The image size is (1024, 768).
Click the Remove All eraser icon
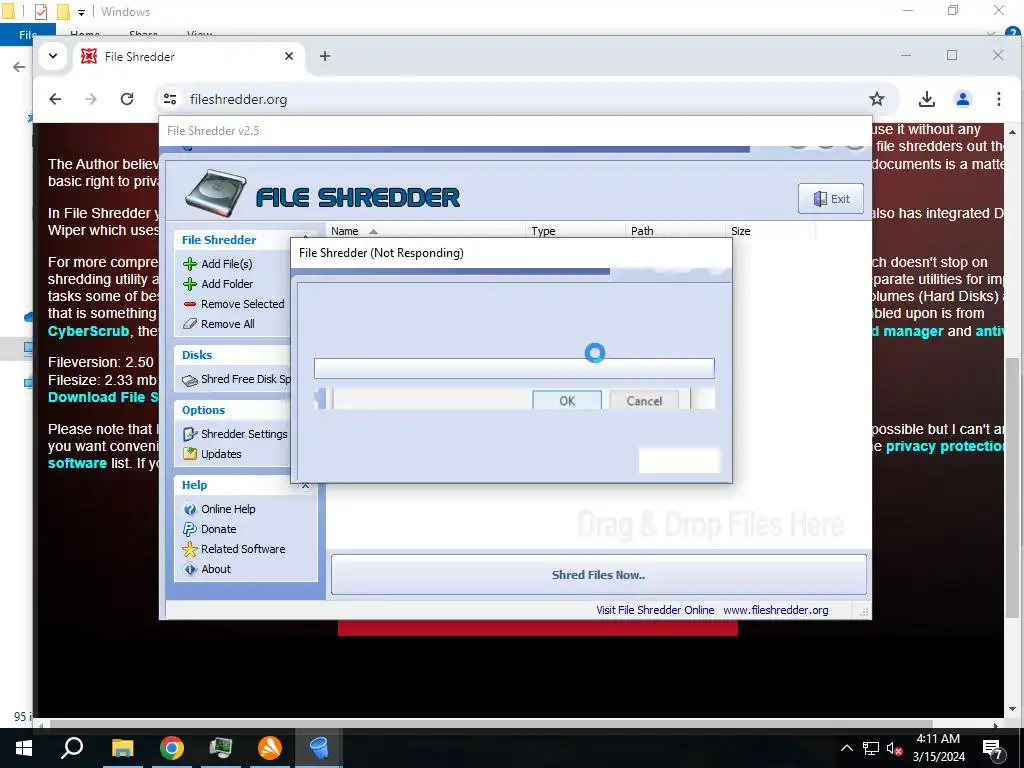click(189, 324)
